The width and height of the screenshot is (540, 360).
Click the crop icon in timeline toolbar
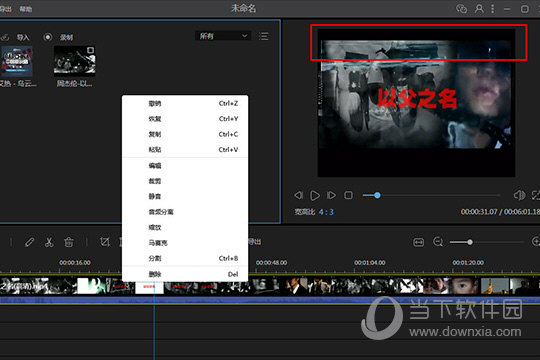point(105,242)
